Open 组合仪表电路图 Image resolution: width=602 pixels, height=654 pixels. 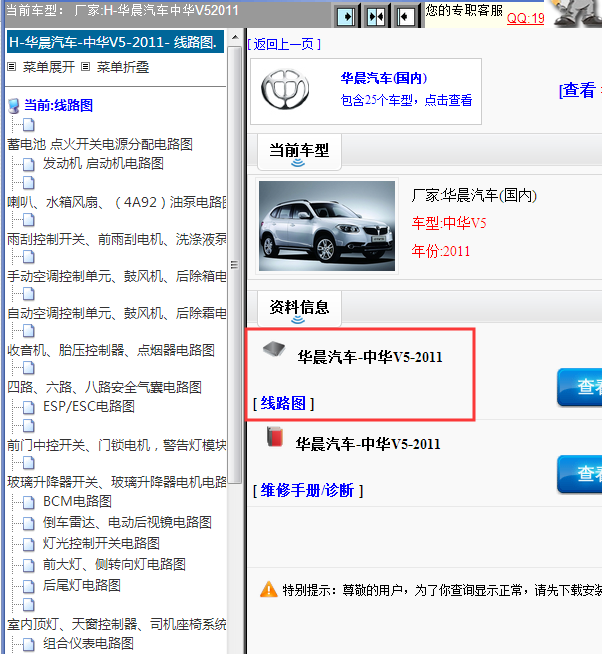[88, 643]
